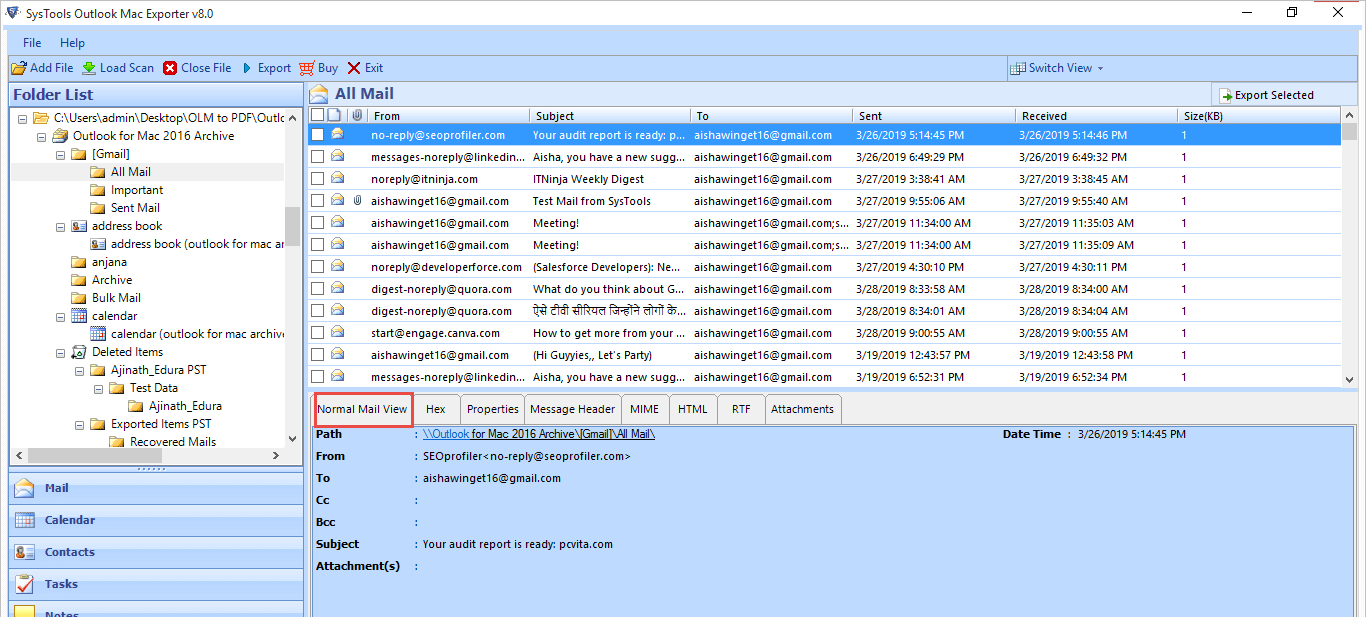
Task: Click the folder list vertical scrollbar
Action: 292,226
